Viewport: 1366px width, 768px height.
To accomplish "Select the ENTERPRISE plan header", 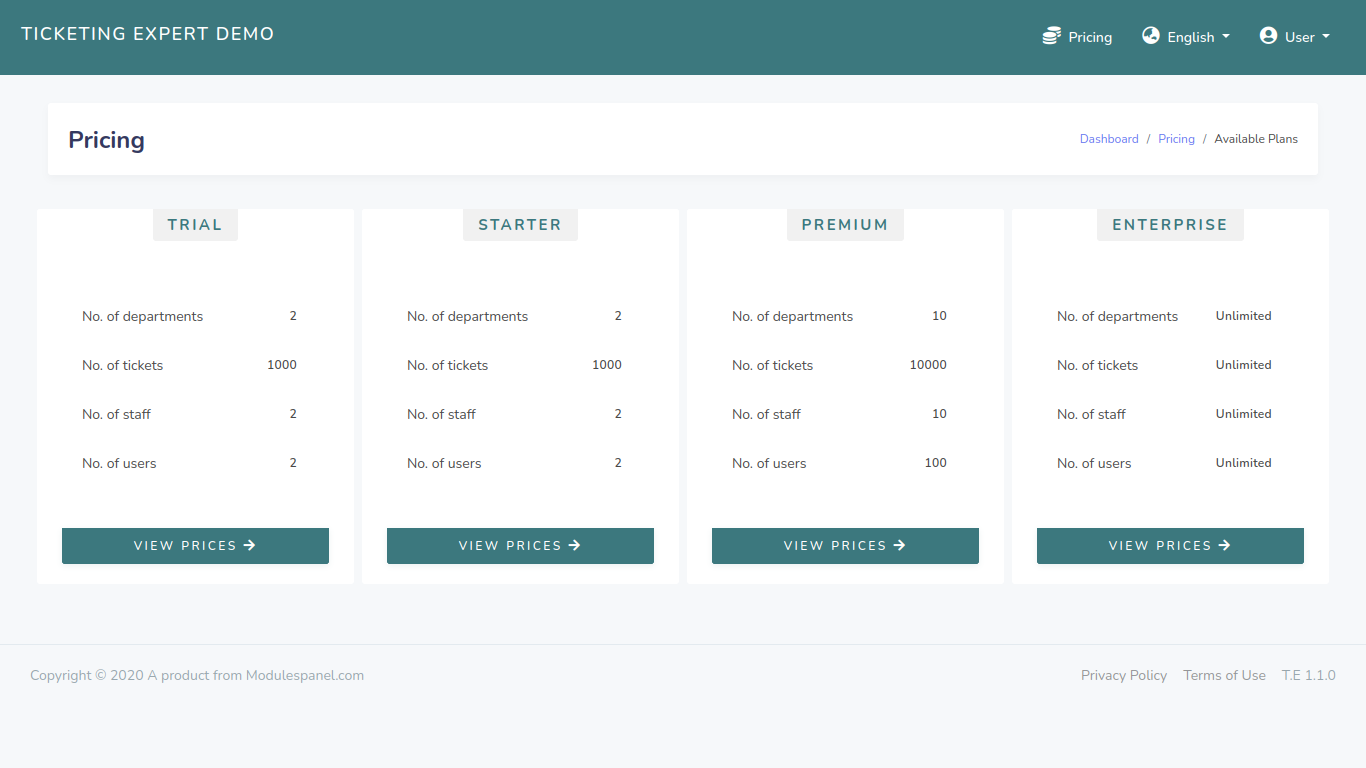I will (x=1170, y=224).
